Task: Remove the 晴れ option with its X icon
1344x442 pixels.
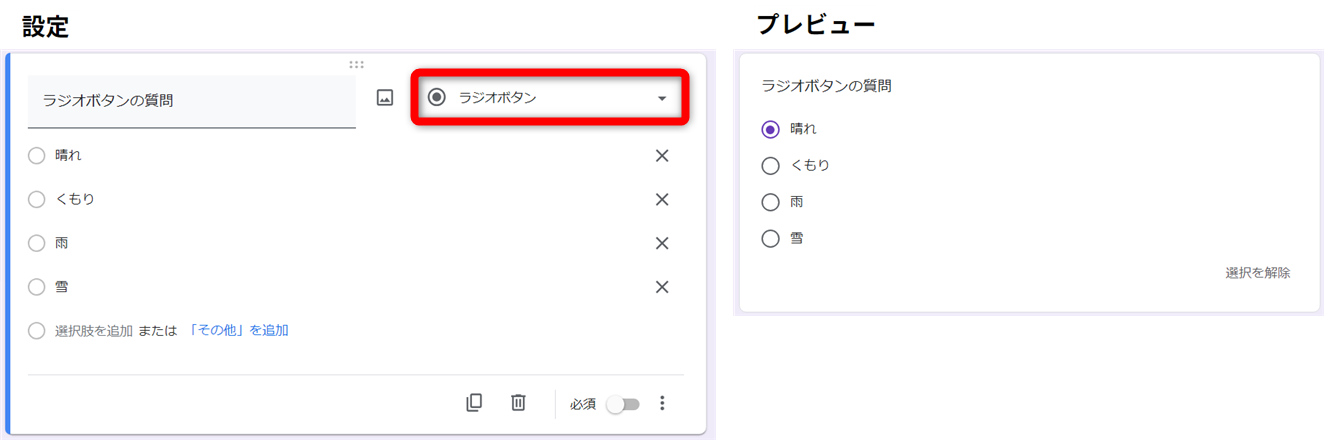Action: tap(661, 156)
